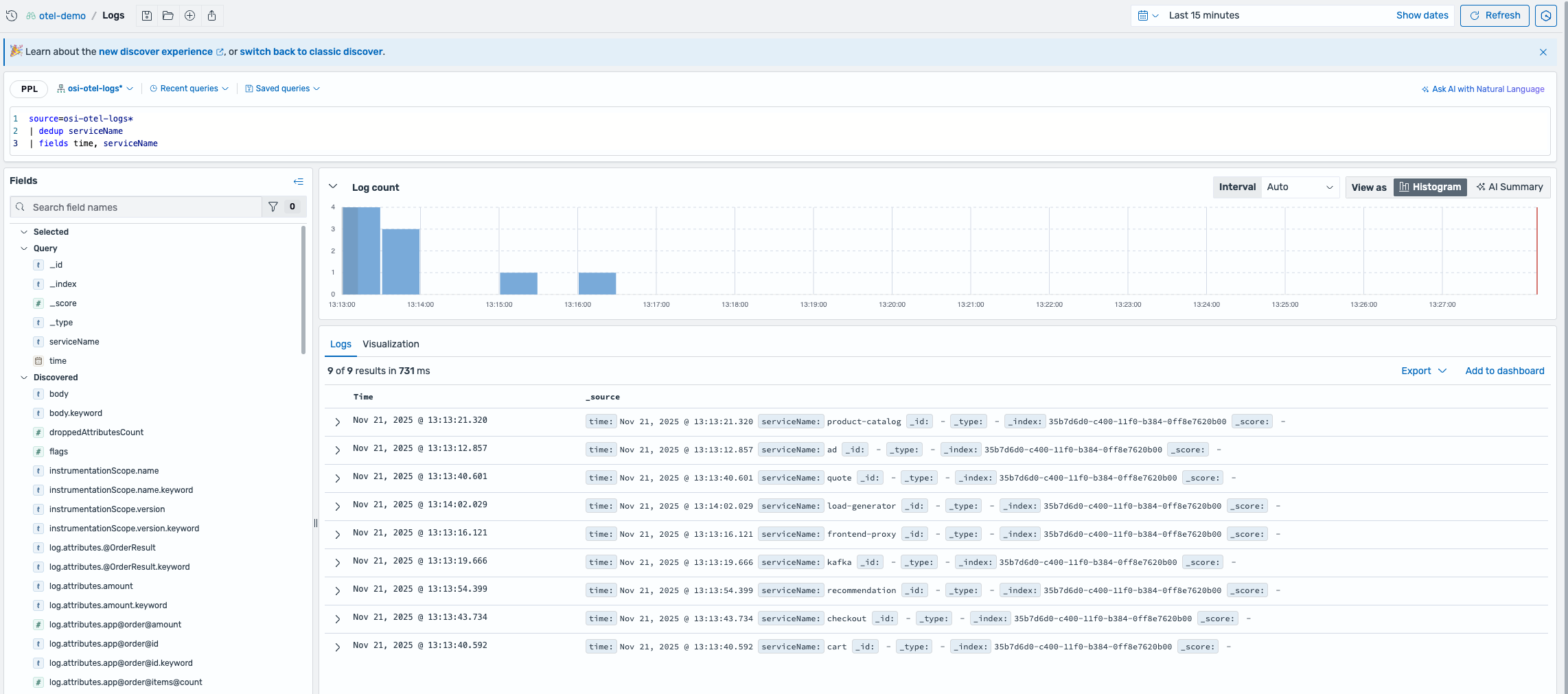Image resolution: width=1568 pixels, height=694 pixels.
Task: Click the filter-by-type funnel icon in Fields
Action: point(273,207)
